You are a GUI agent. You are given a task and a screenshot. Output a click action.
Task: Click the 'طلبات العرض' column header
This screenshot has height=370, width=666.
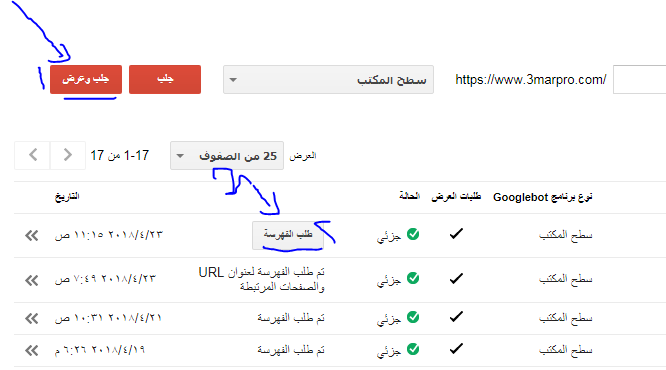pos(456,196)
